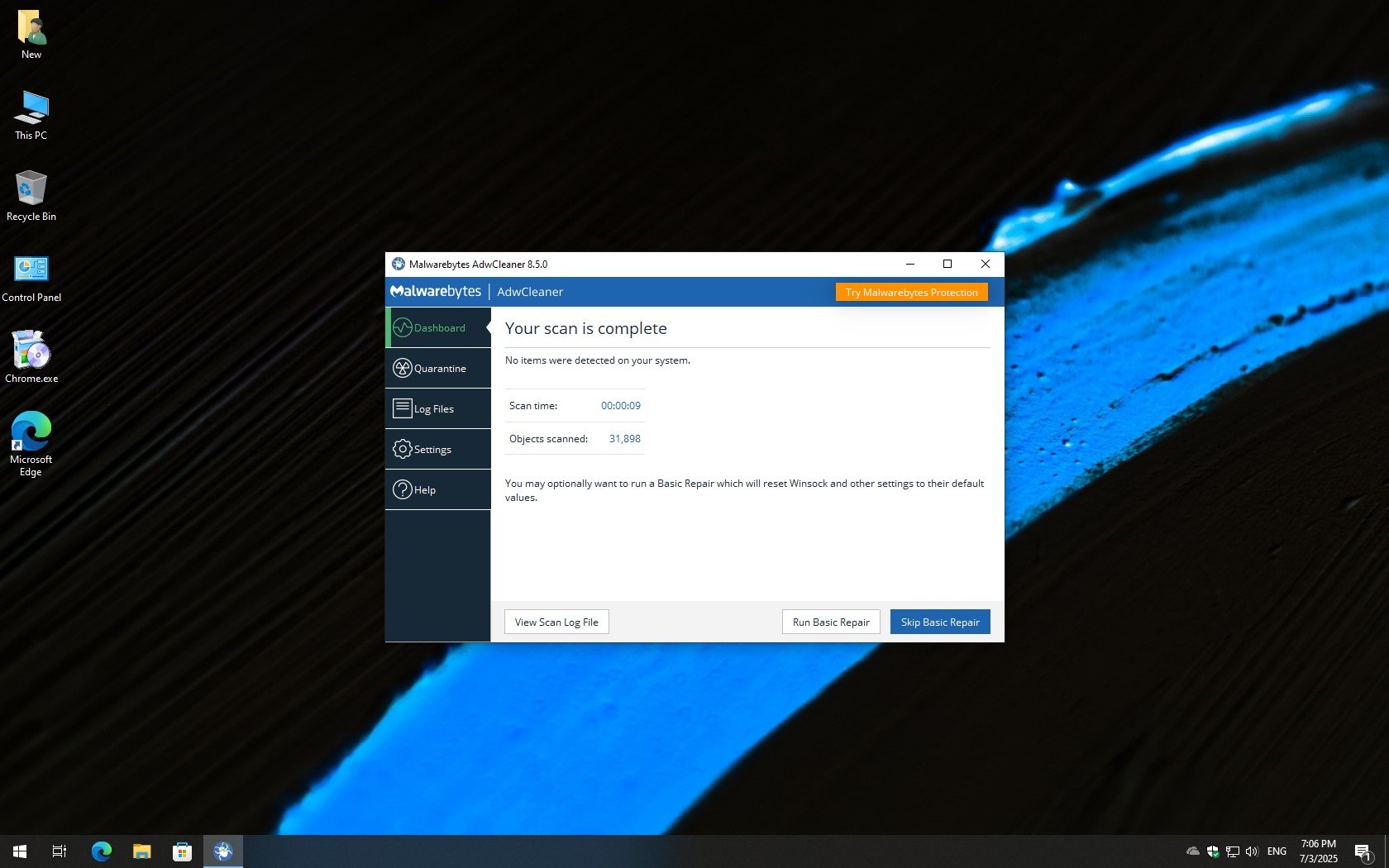This screenshot has width=1389, height=868.
Task: Click the ENG language indicator
Action: pos(1277,851)
